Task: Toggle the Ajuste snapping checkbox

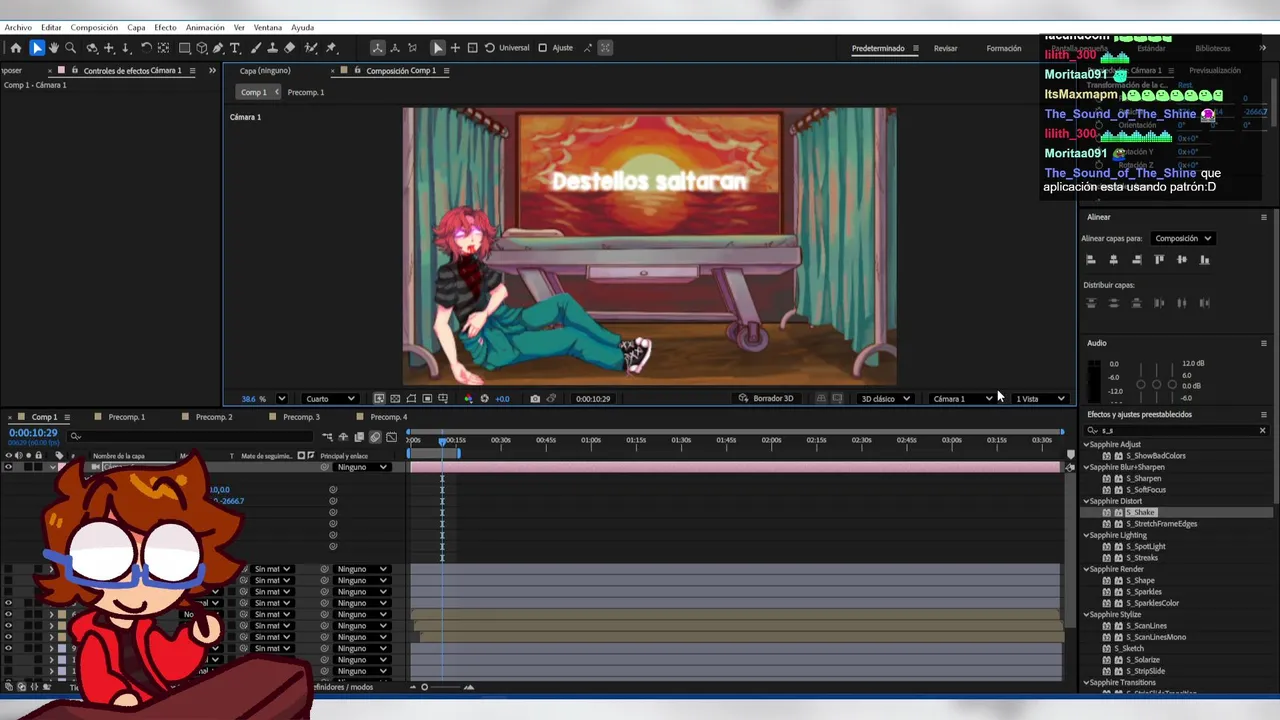Action: pyautogui.click(x=543, y=48)
